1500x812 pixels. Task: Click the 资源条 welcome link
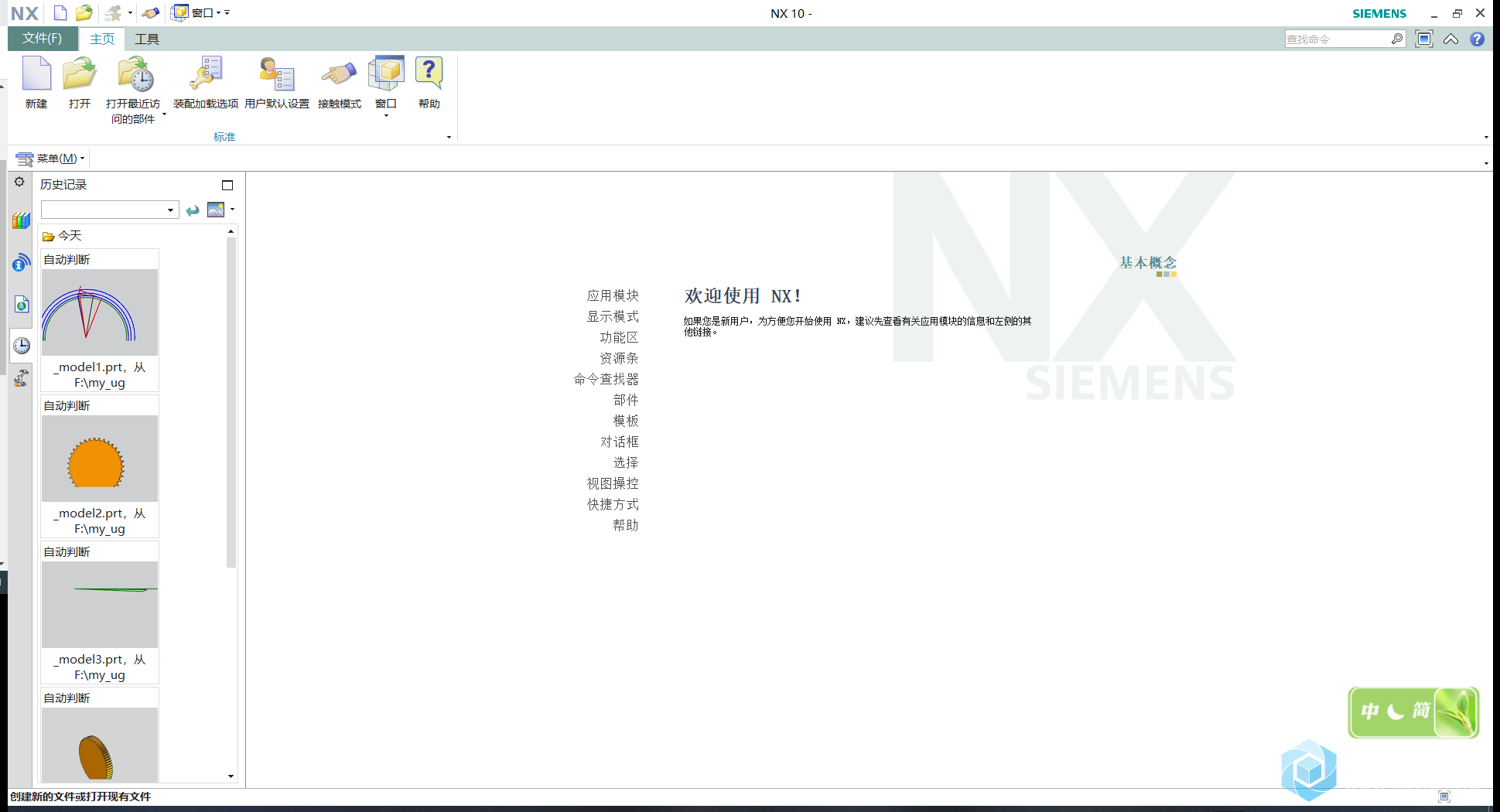620,358
